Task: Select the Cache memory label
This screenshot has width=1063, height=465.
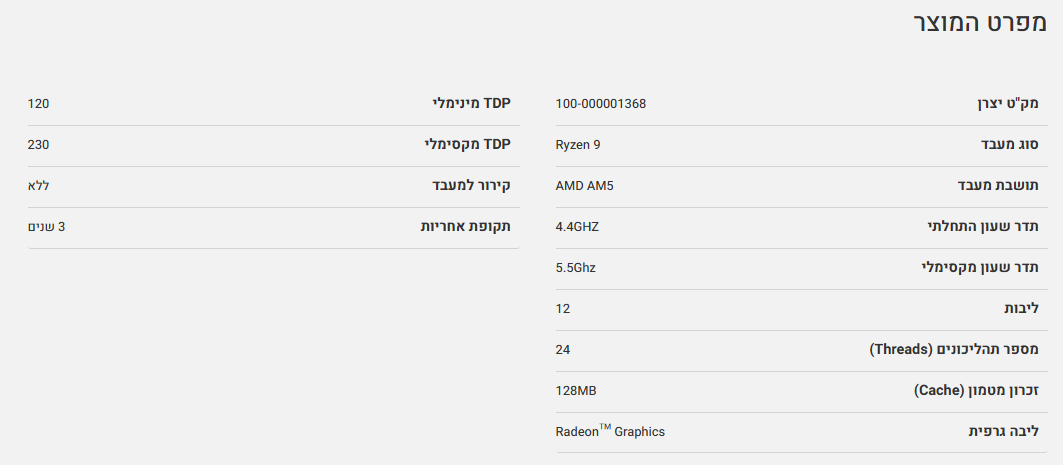Action: (x=976, y=391)
